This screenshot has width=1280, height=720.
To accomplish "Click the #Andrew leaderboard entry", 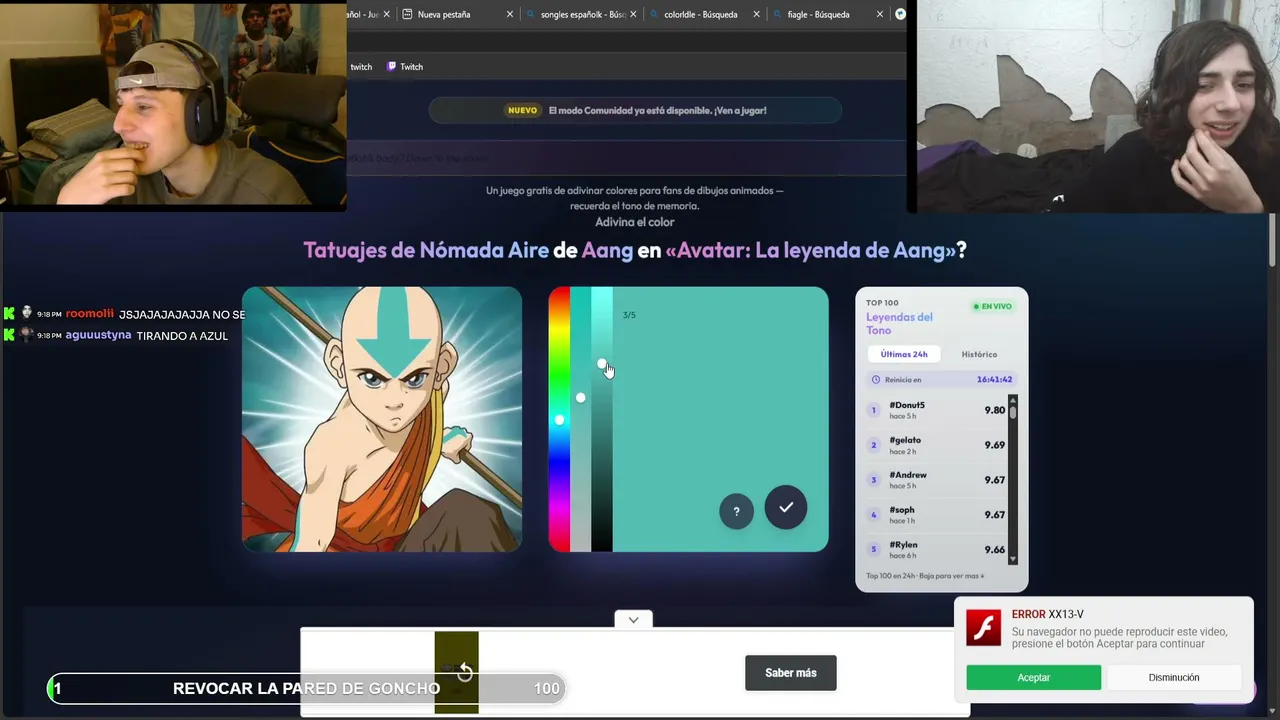I will click(x=937, y=480).
